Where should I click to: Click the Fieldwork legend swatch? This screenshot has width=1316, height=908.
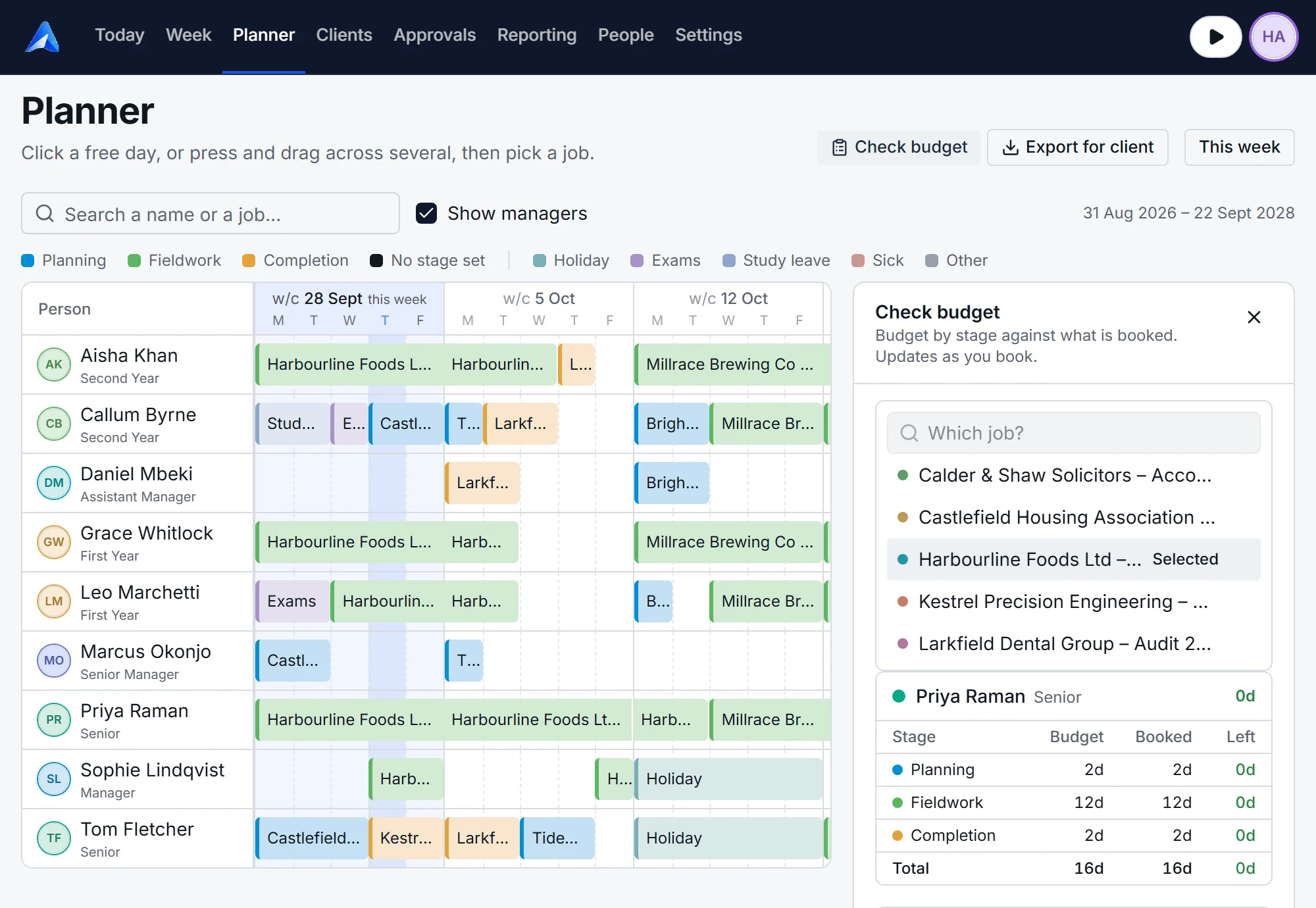point(134,261)
